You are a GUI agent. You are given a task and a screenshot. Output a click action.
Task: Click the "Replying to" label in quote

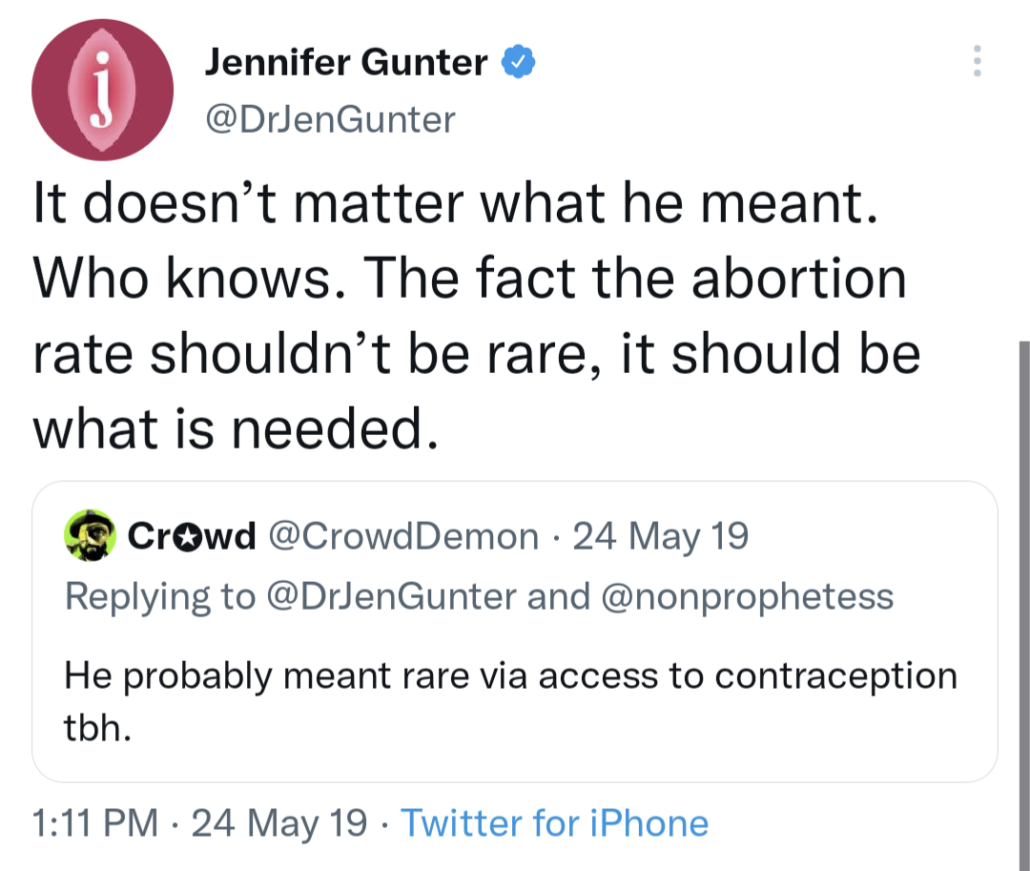[x=160, y=596]
